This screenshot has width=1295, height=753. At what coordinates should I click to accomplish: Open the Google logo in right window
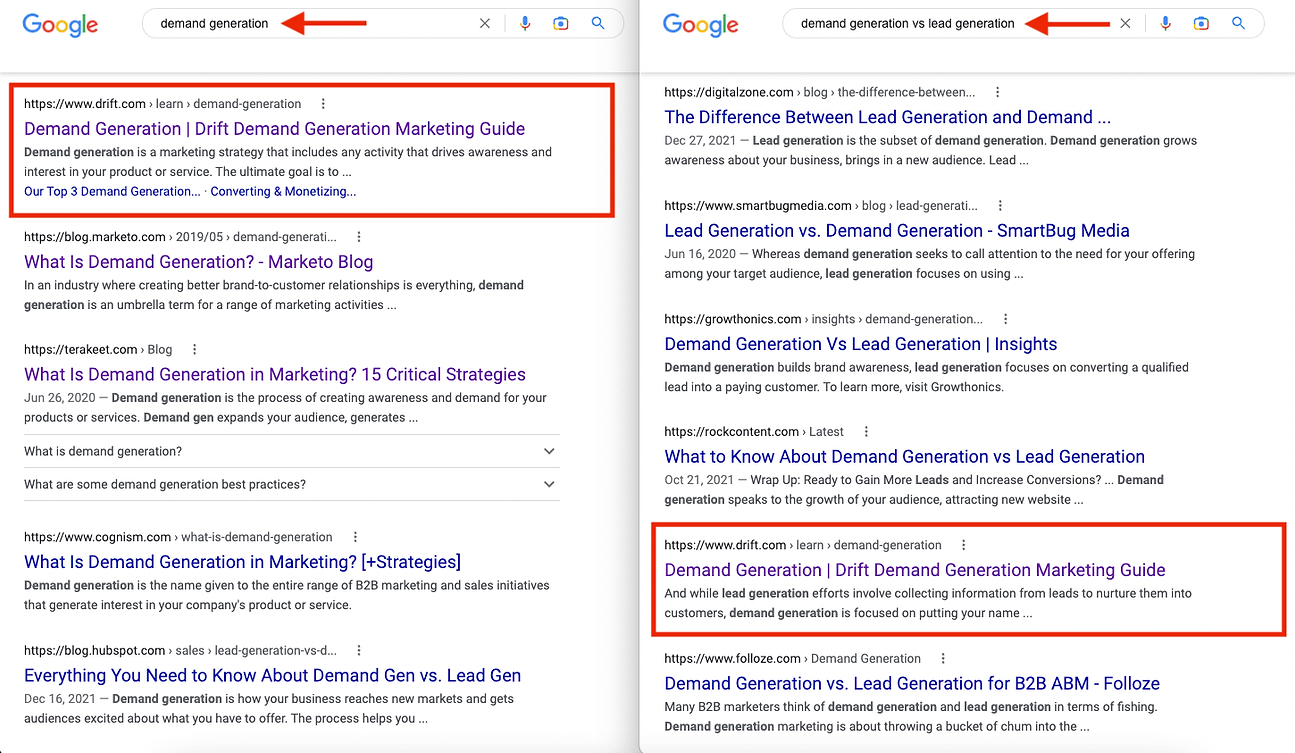[x=700, y=25]
